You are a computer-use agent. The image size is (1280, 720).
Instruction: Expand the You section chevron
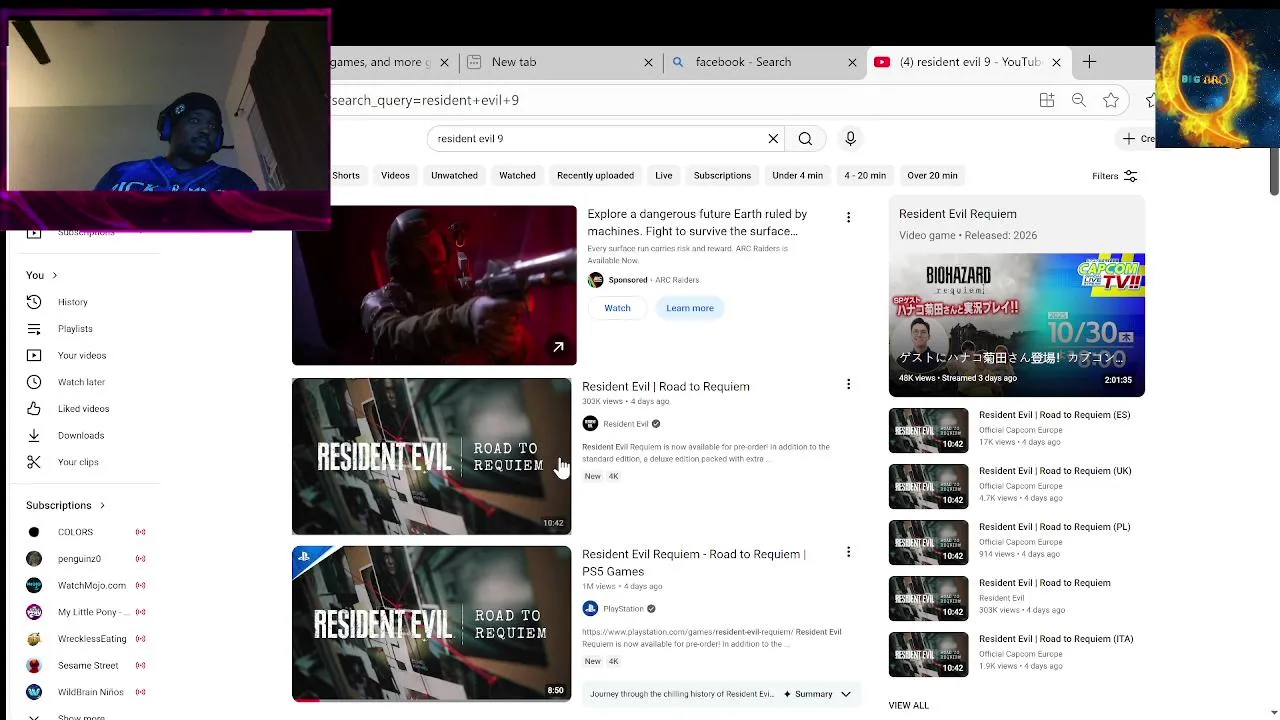pyautogui.click(x=54, y=275)
